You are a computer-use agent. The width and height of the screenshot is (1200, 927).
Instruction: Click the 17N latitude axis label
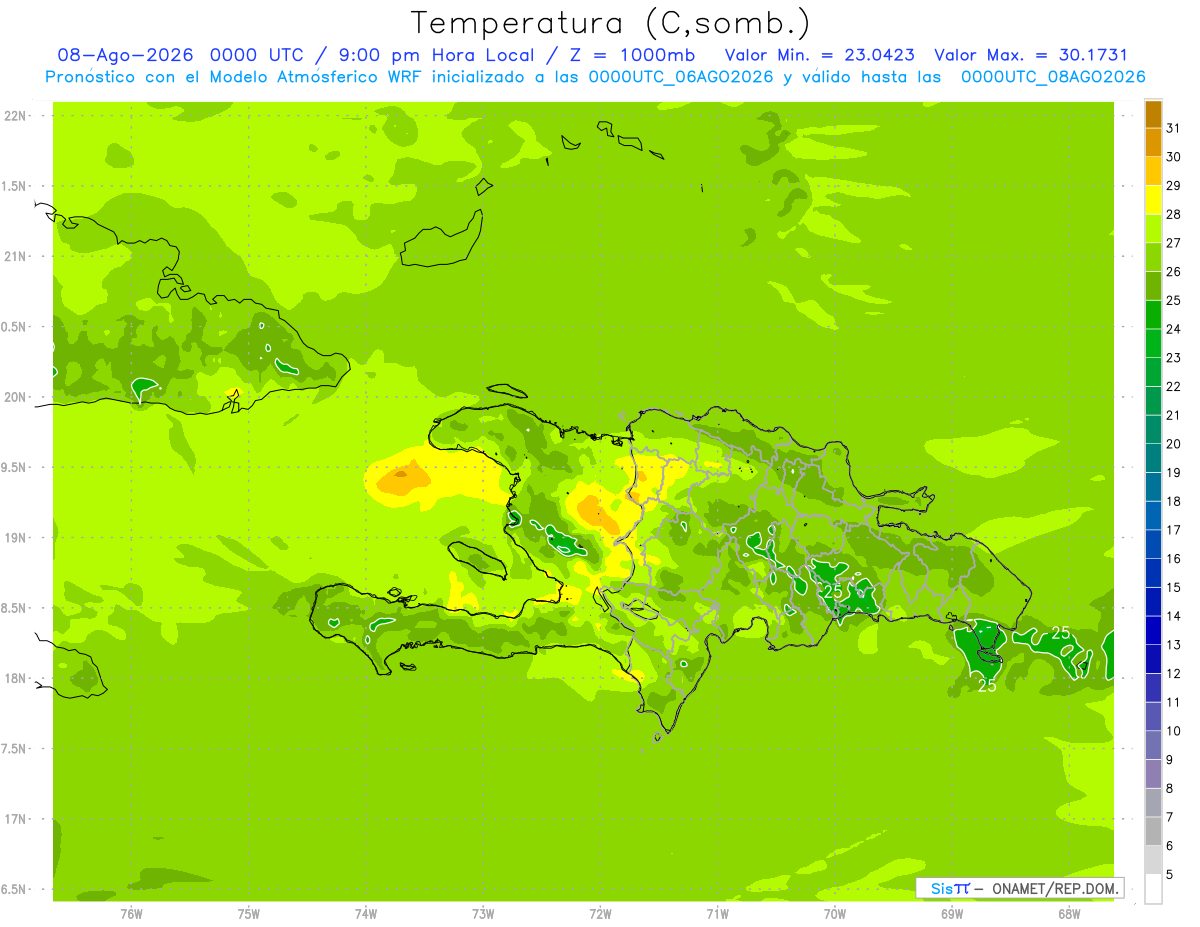pos(16,819)
